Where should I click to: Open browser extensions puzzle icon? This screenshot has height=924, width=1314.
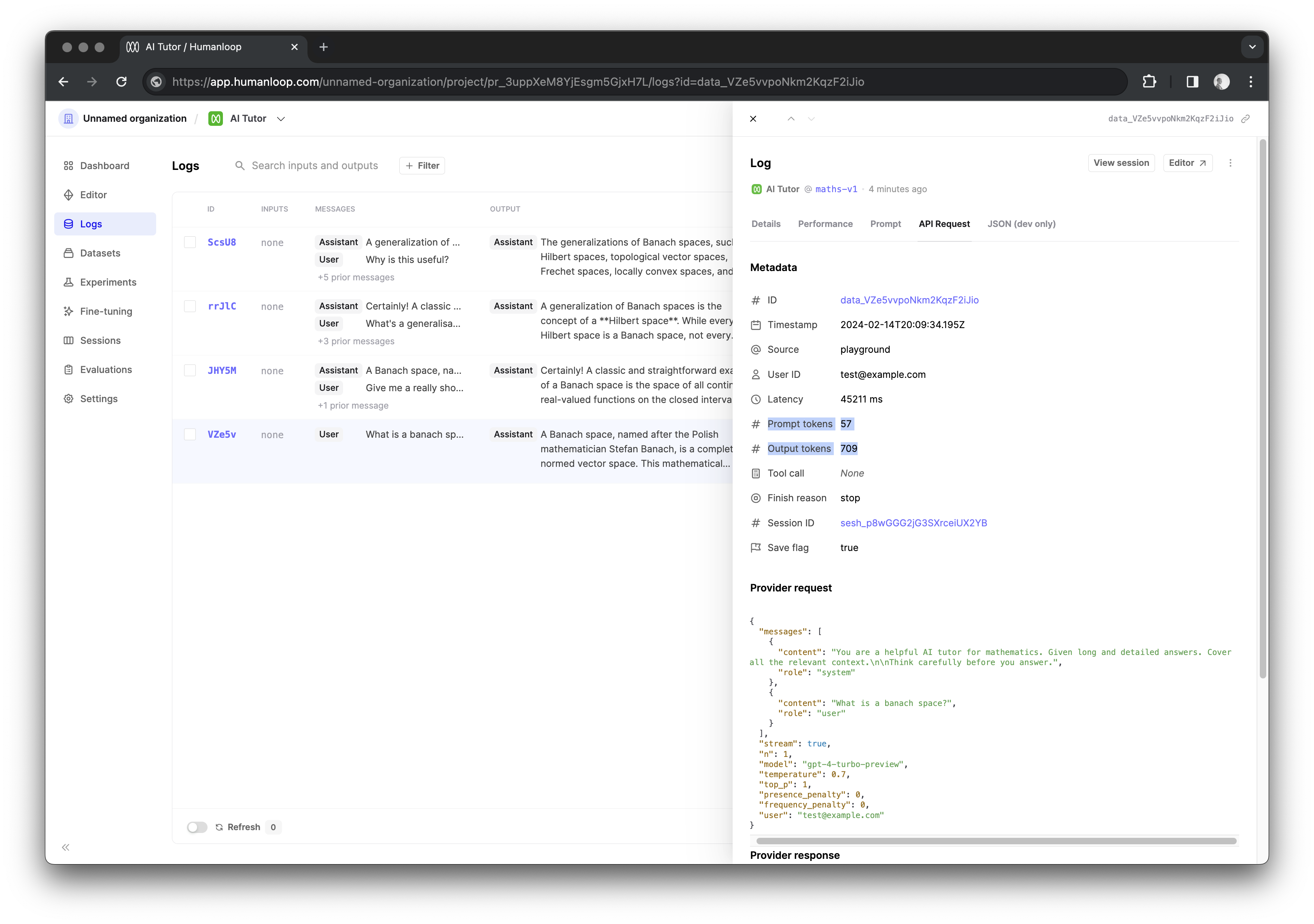click(1149, 82)
